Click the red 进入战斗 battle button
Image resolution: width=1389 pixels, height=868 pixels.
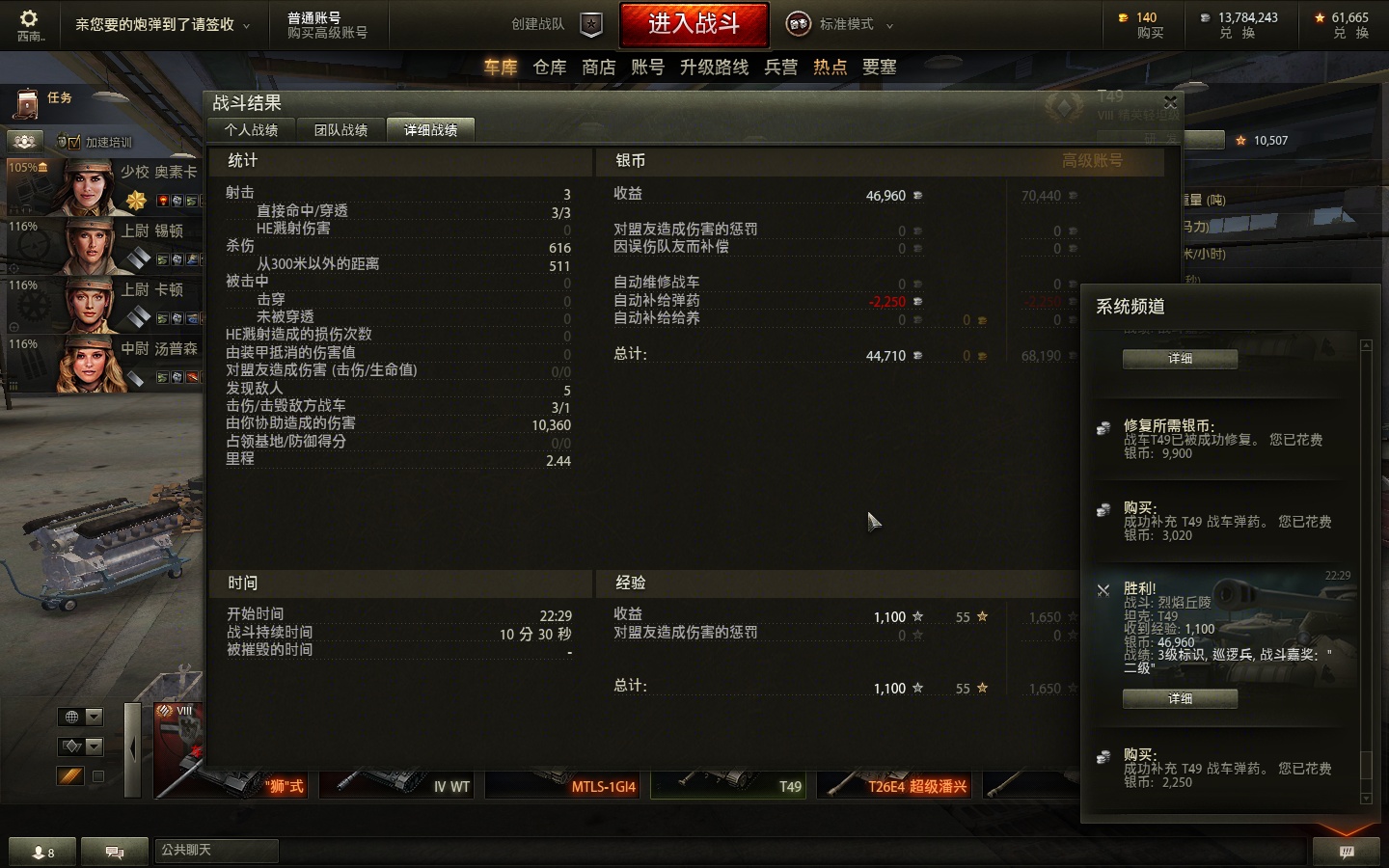pyautogui.click(x=694, y=24)
